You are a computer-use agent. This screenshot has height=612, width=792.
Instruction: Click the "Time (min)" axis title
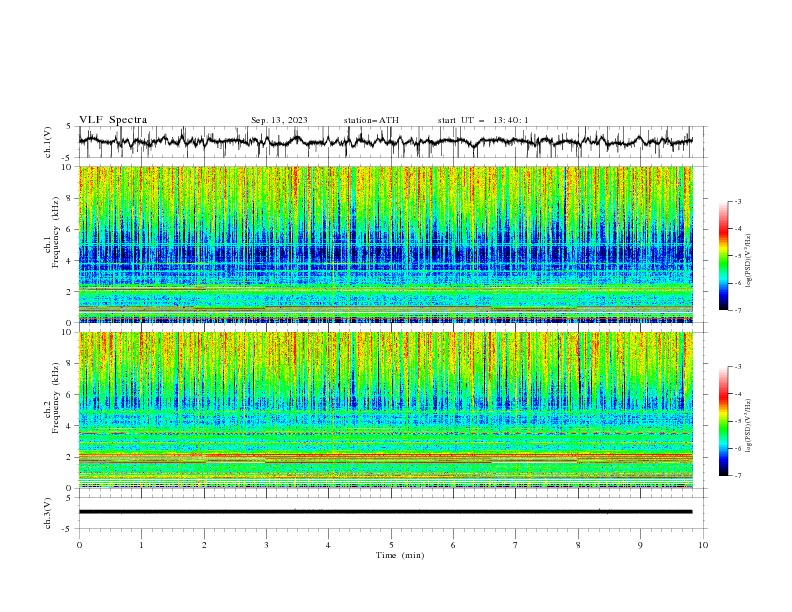[x=400, y=555]
